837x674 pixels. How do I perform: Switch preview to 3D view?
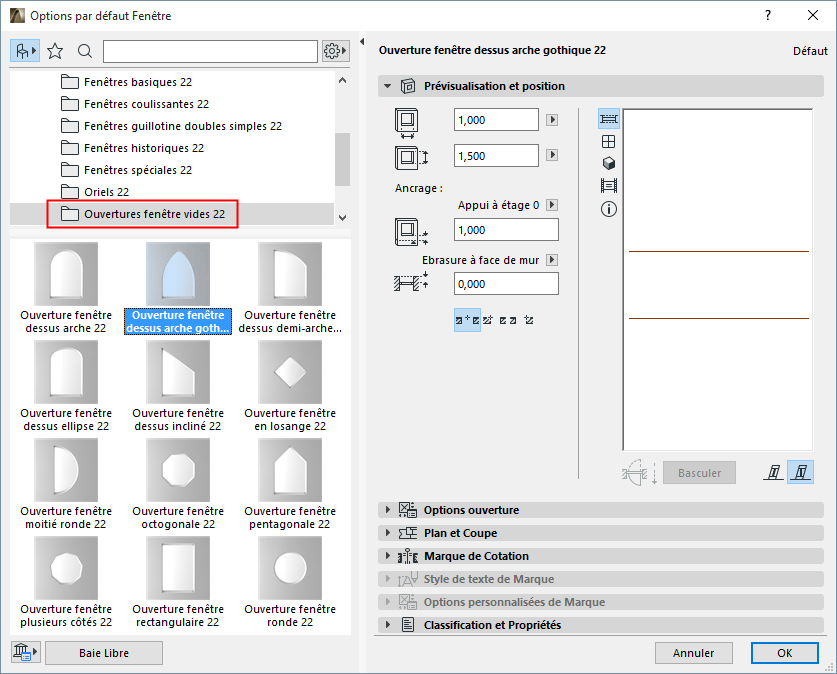tap(609, 163)
